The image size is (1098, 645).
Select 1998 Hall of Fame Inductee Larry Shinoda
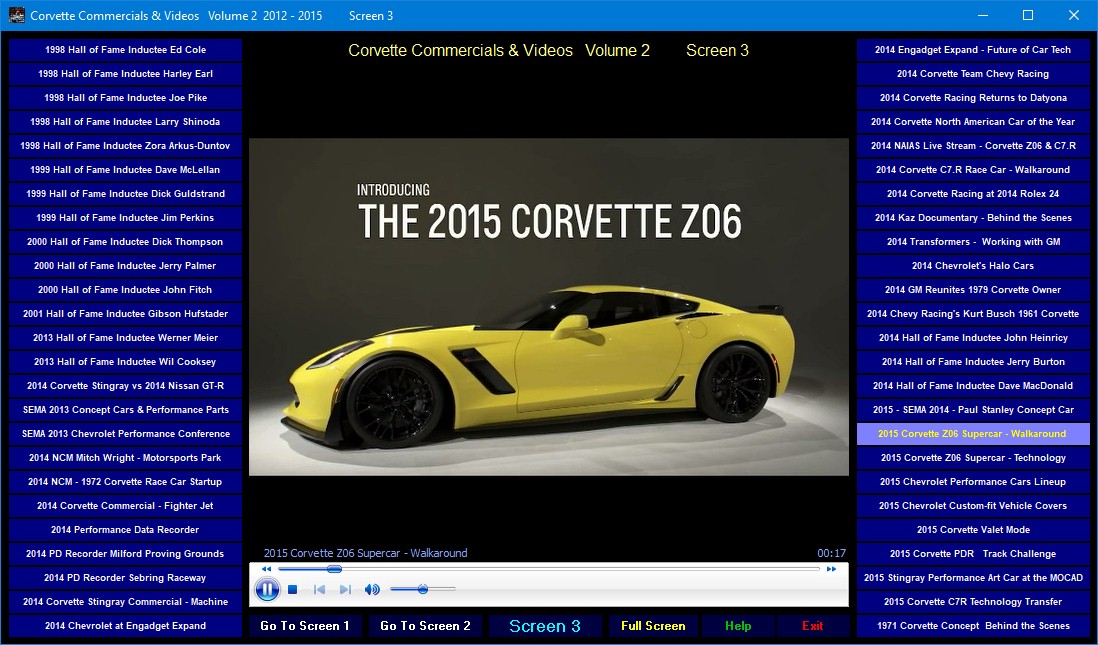[x=125, y=122]
